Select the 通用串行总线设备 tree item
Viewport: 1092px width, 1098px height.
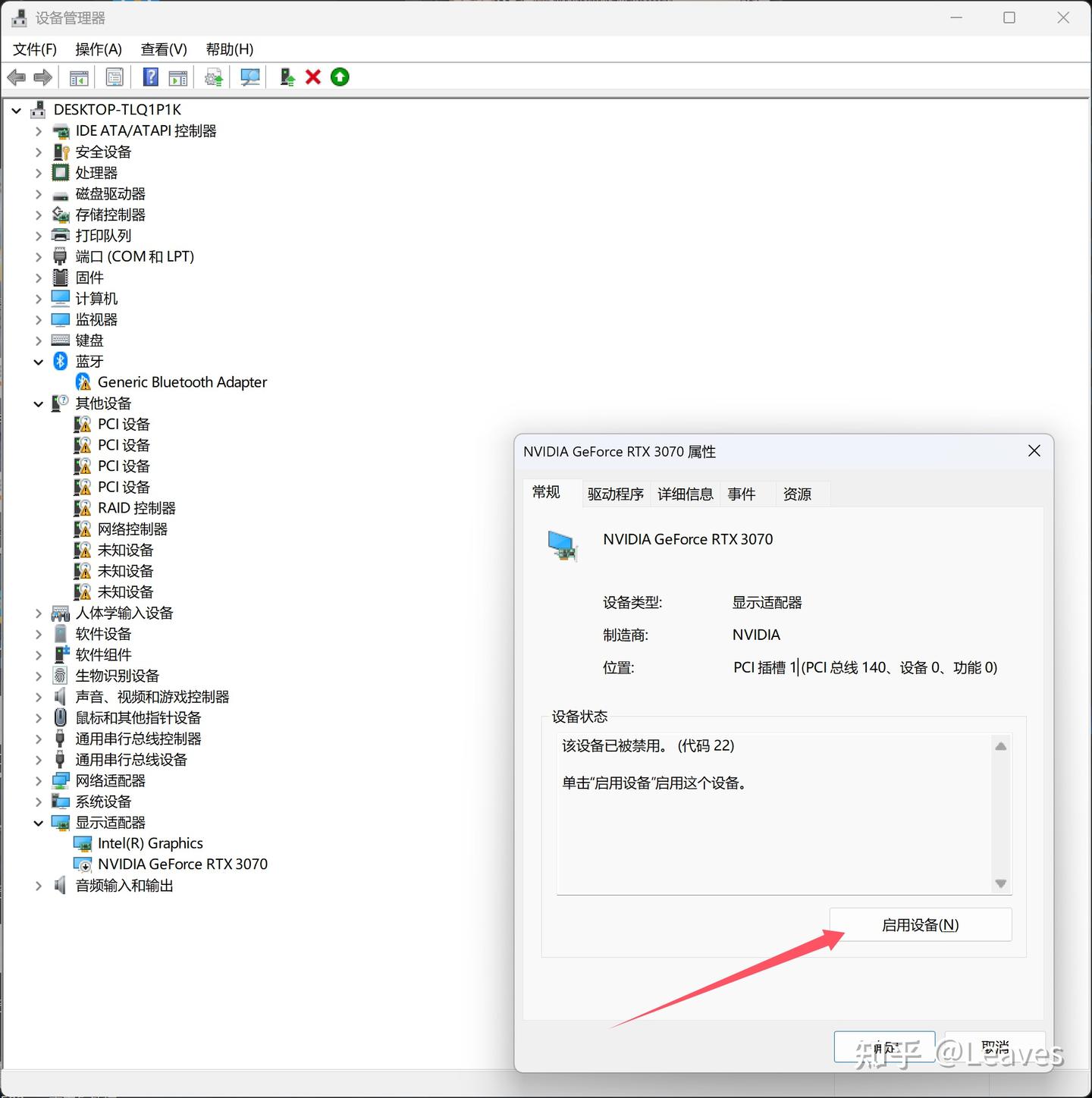(x=131, y=760)
